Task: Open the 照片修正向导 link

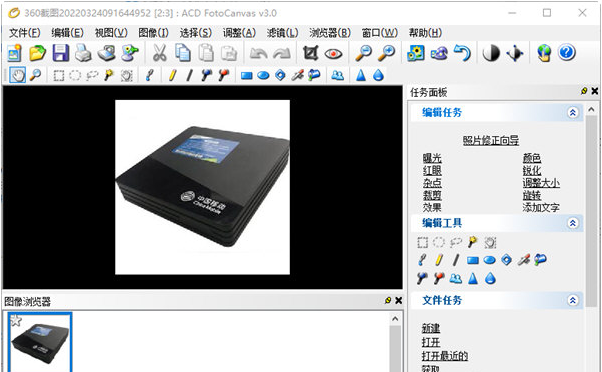Action: point(491,141)
